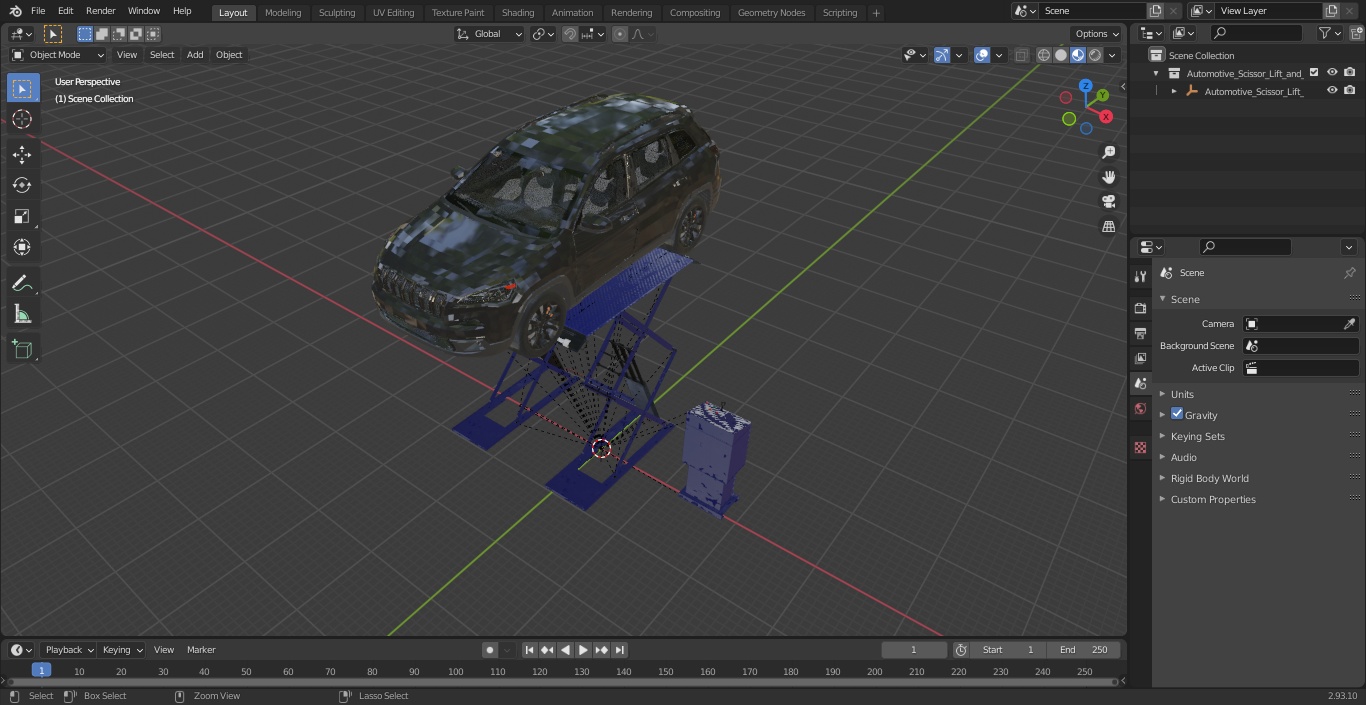Activate the Rotate tool

(x=22, y=185)
